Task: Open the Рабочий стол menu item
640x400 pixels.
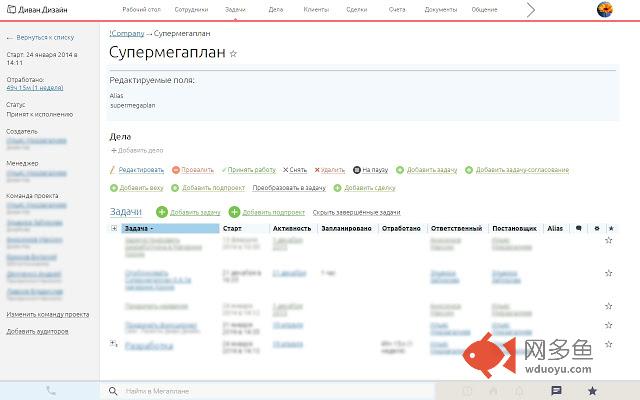Action: point(142,9)
